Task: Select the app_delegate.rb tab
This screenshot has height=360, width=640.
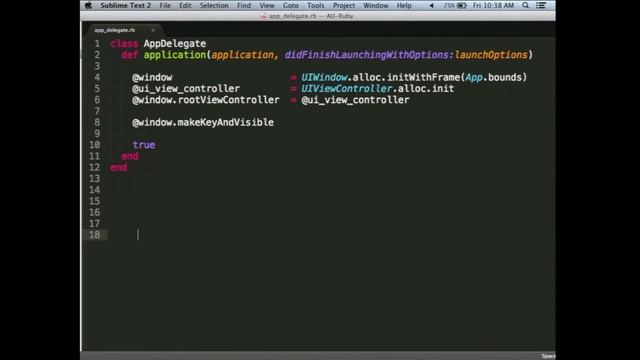Action: (x=115, y=30)
